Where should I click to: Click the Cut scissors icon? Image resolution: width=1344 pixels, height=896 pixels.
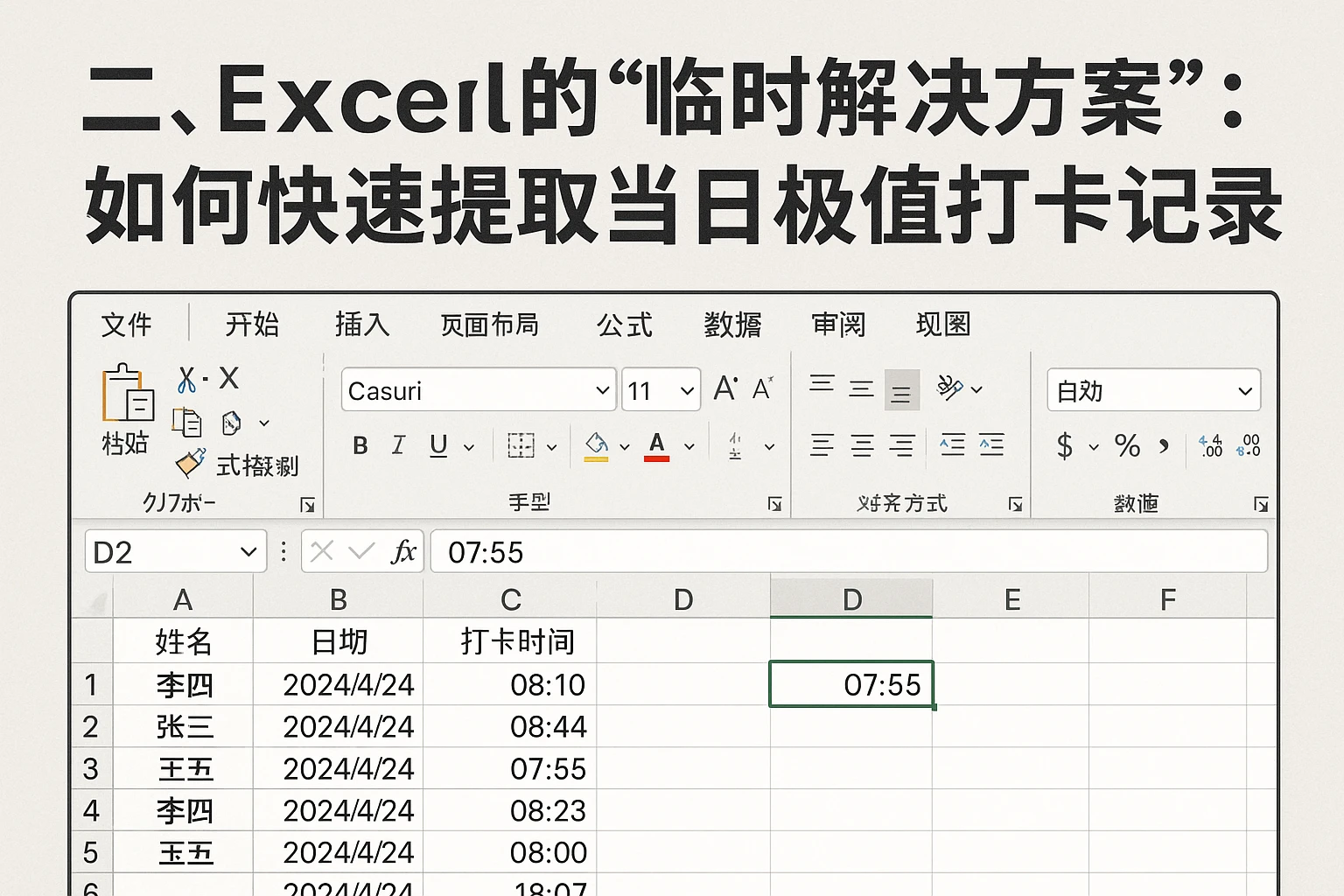[x=186, y=379]
